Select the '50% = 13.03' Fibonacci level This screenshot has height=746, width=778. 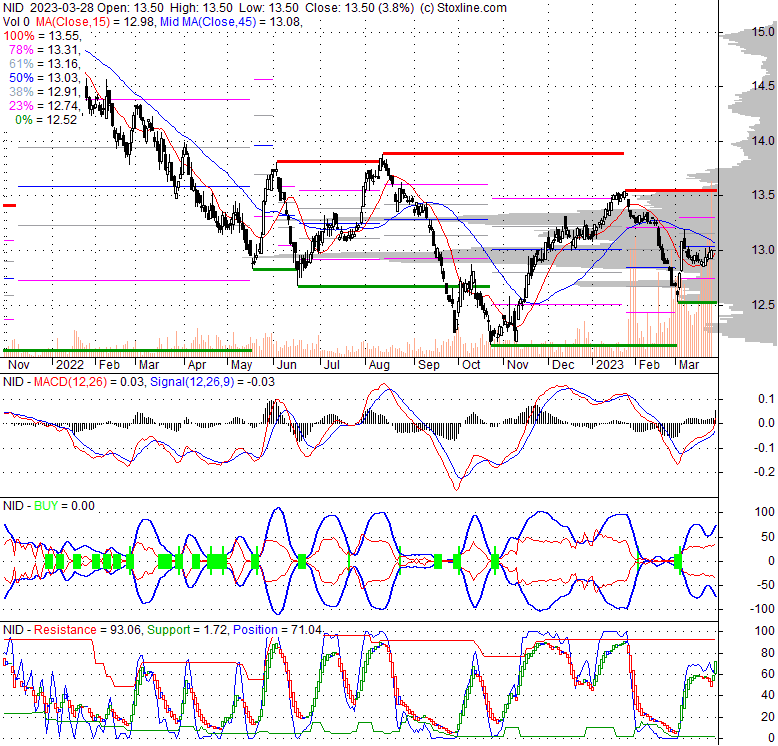pos(44,77)
